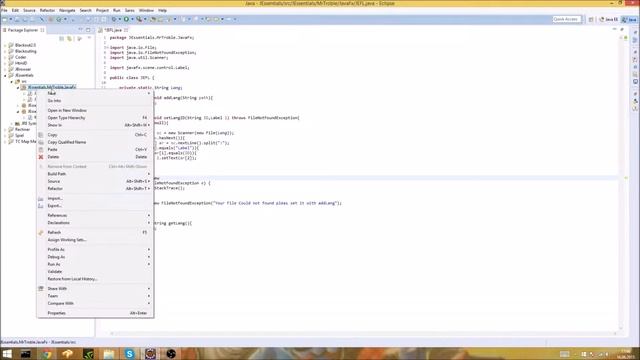
Task: Open the Search menu
Action: tap(86, 10)
